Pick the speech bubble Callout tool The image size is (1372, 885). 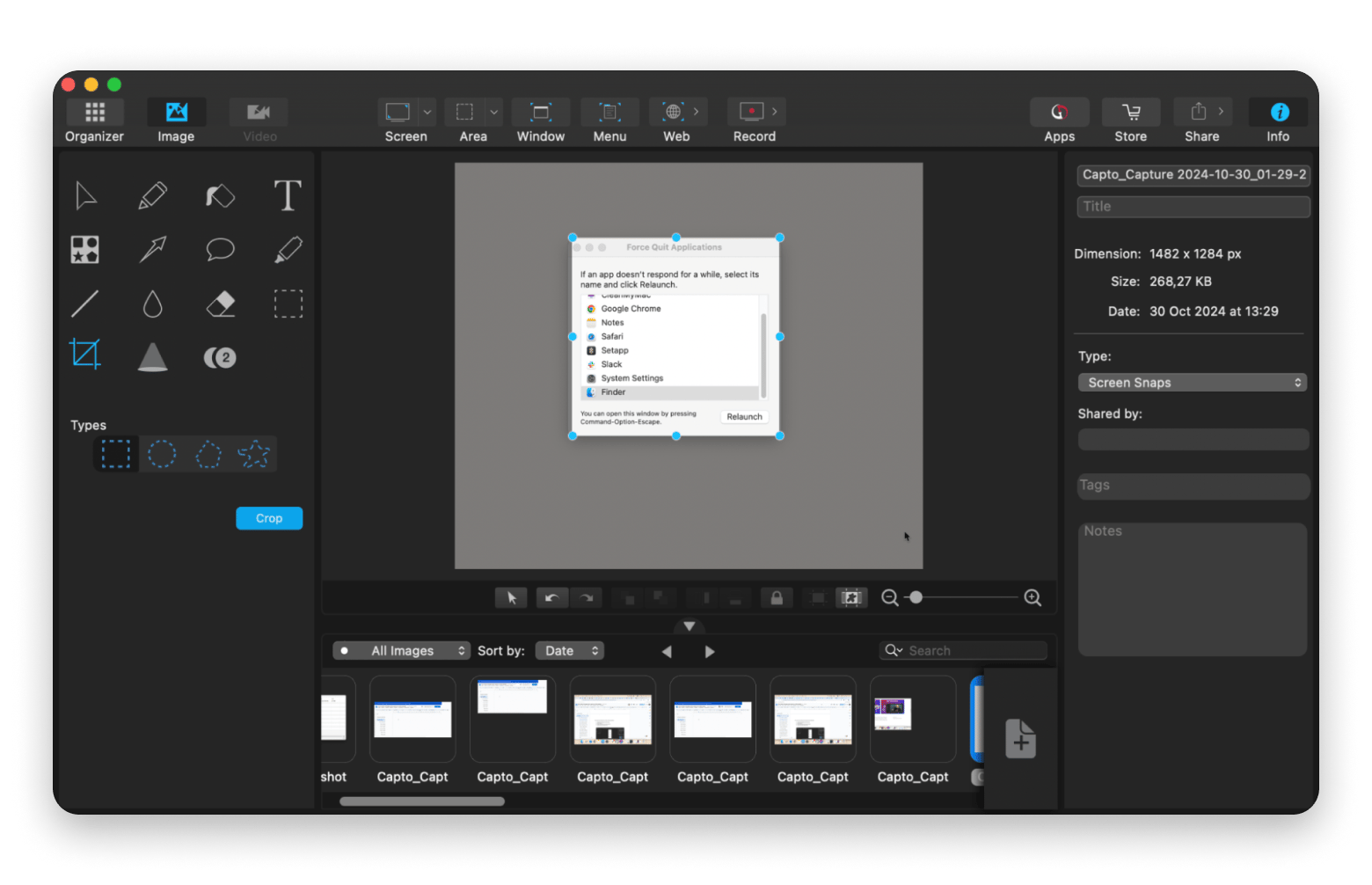point(220,250)
